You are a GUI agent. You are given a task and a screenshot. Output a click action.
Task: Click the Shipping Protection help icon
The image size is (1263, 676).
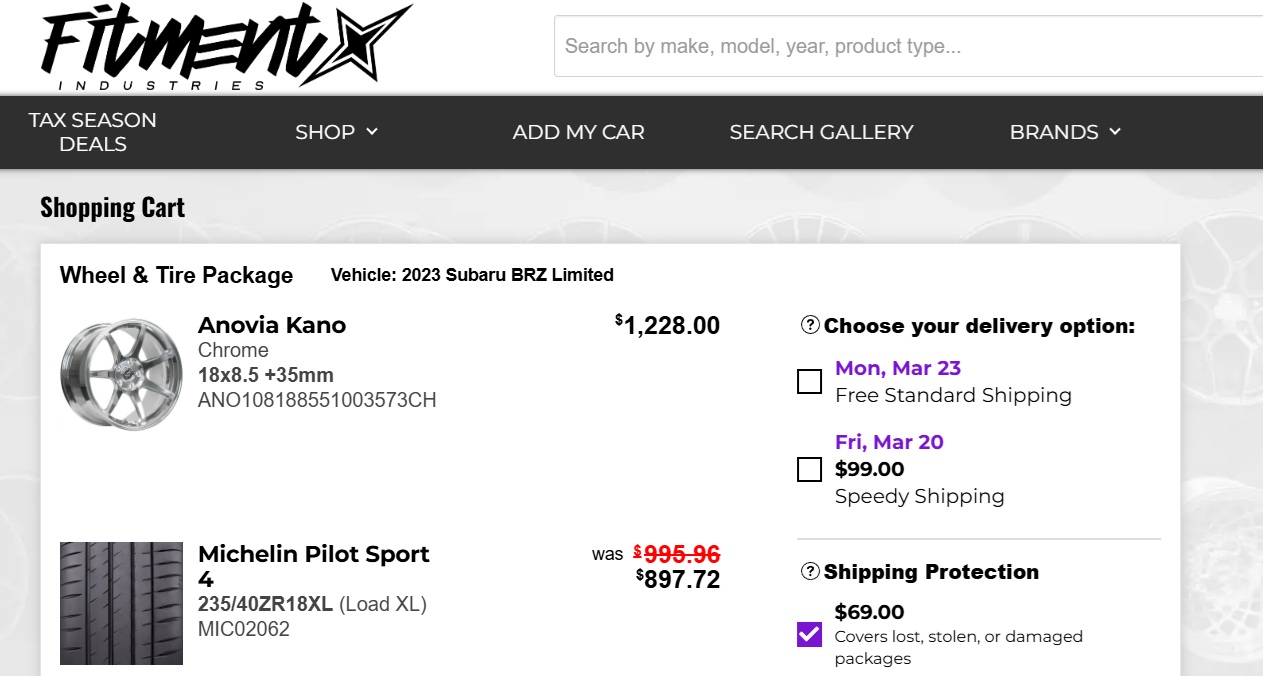coord(810,571)
